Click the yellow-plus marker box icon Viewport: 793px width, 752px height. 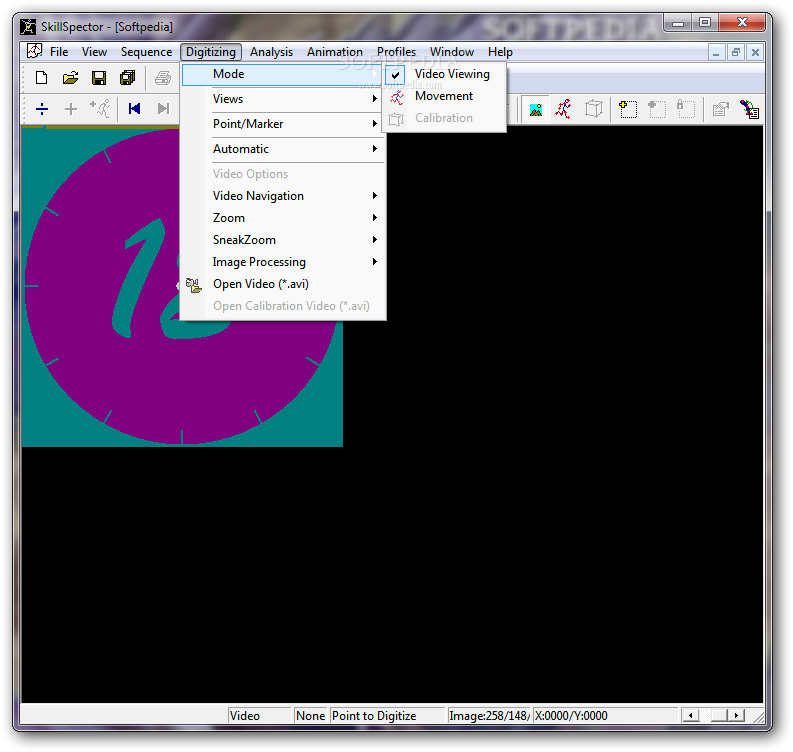tap(628, 109)
